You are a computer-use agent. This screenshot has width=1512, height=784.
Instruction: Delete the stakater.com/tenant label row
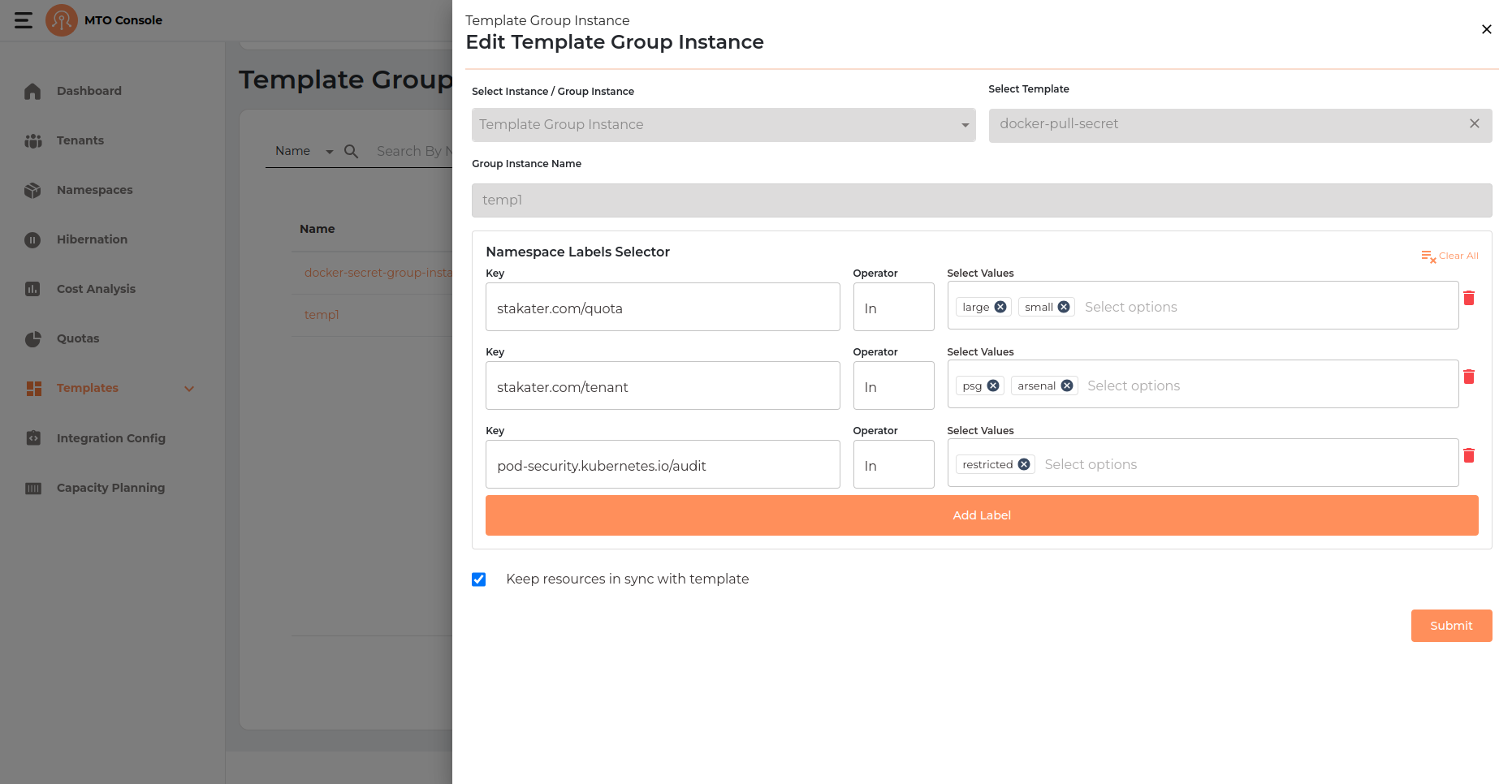[1468, 377]
